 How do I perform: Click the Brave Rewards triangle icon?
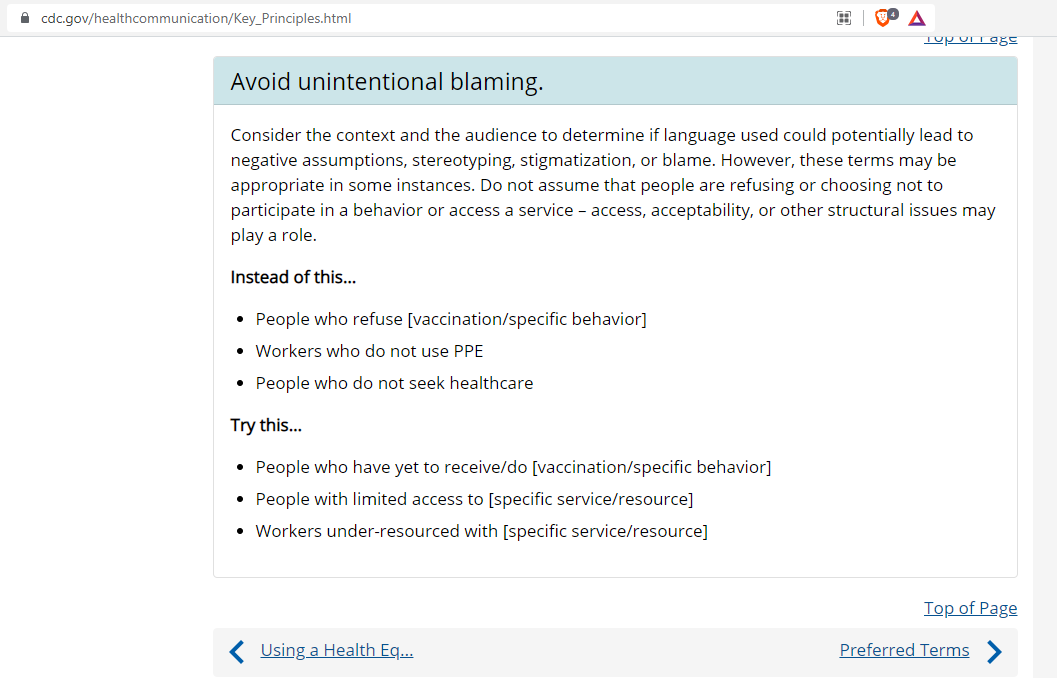(x=917, y=18)
